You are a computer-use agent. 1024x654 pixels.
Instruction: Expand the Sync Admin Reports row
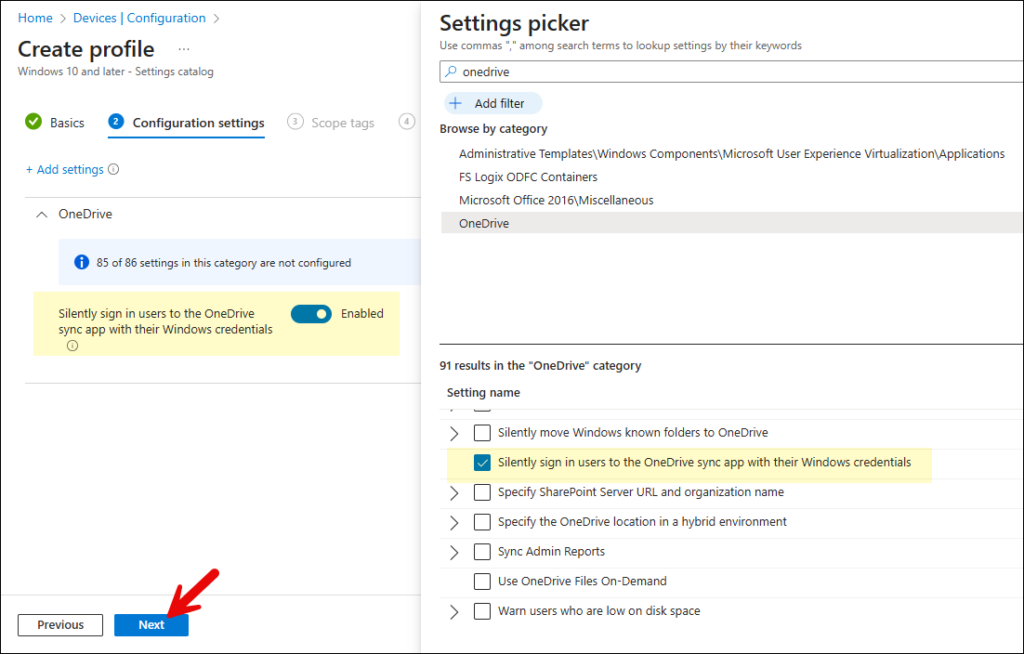click(455, 552)
